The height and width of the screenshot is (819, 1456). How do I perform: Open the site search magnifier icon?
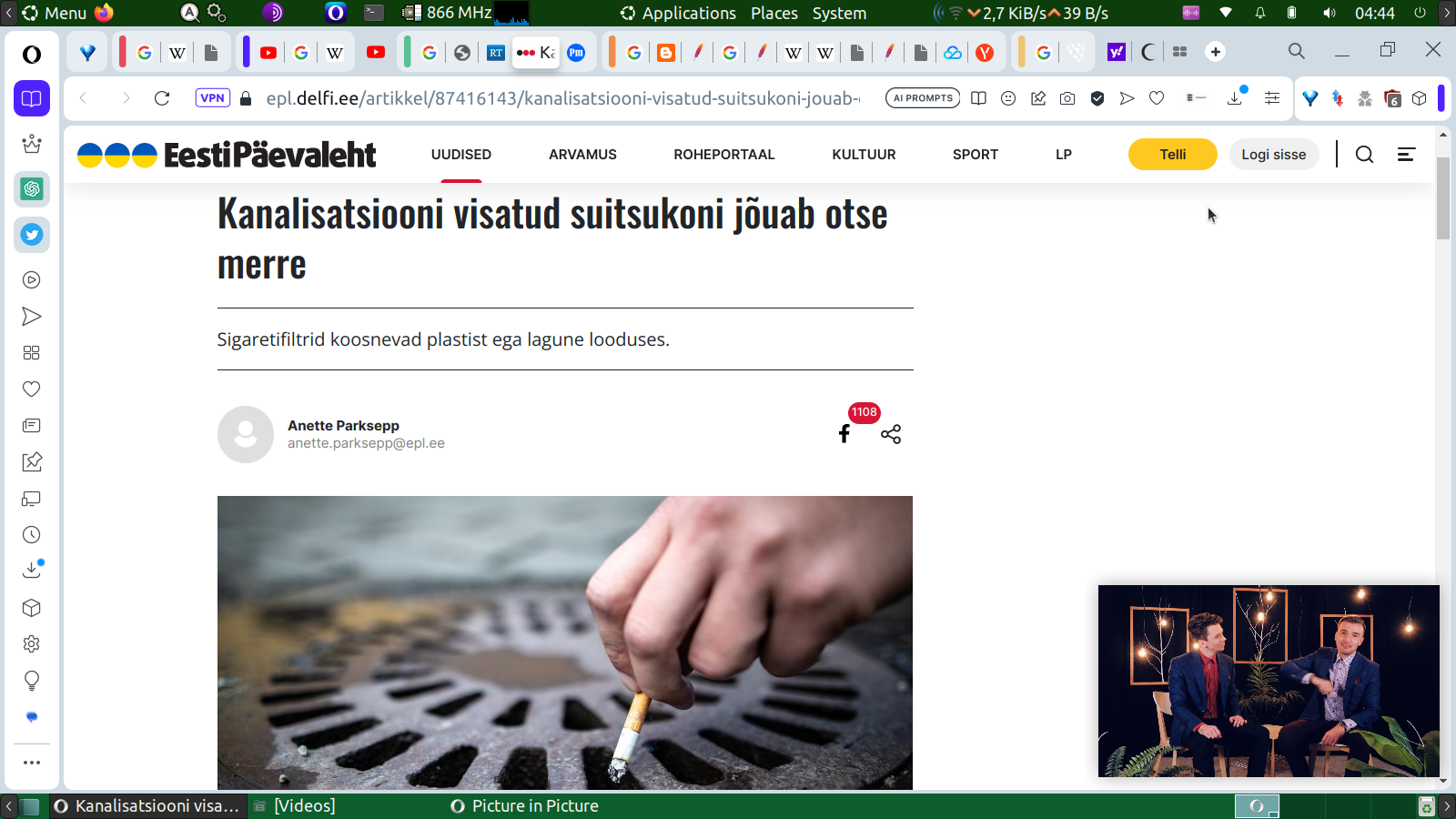[1364, 155]
